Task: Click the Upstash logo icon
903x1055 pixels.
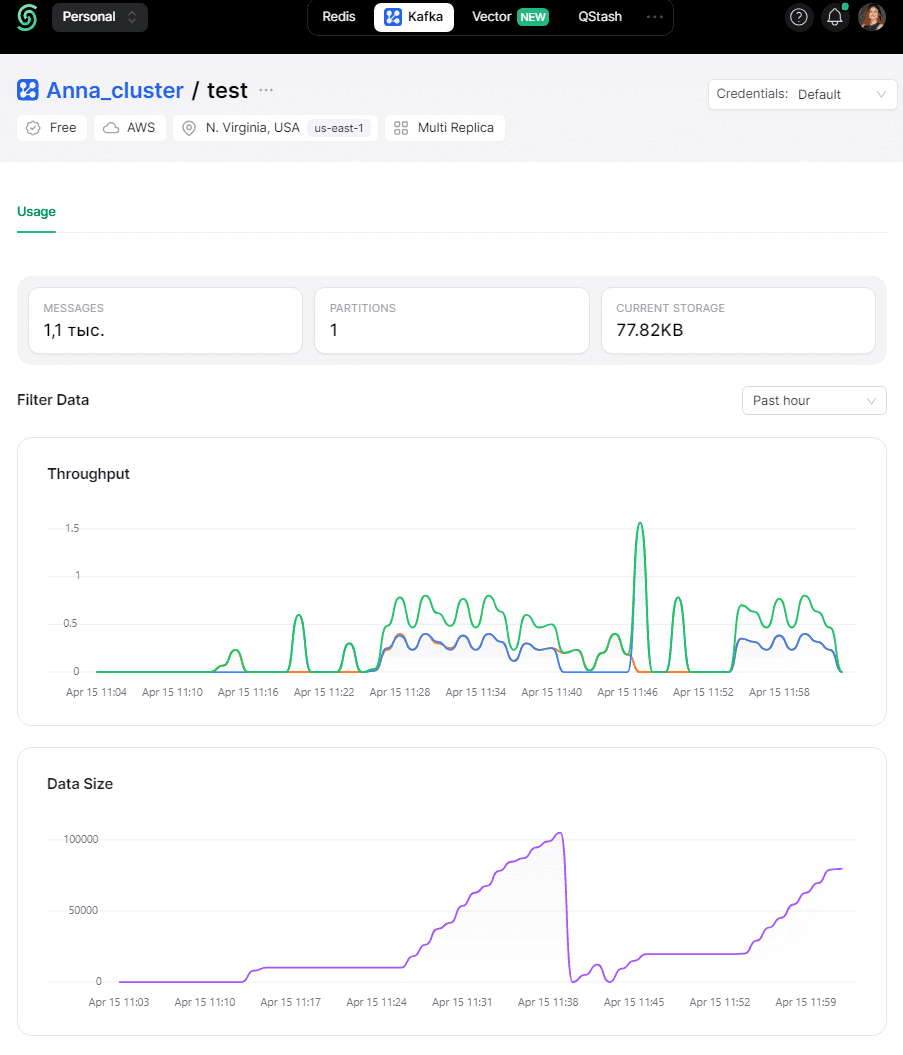Action: click(27, 17)
